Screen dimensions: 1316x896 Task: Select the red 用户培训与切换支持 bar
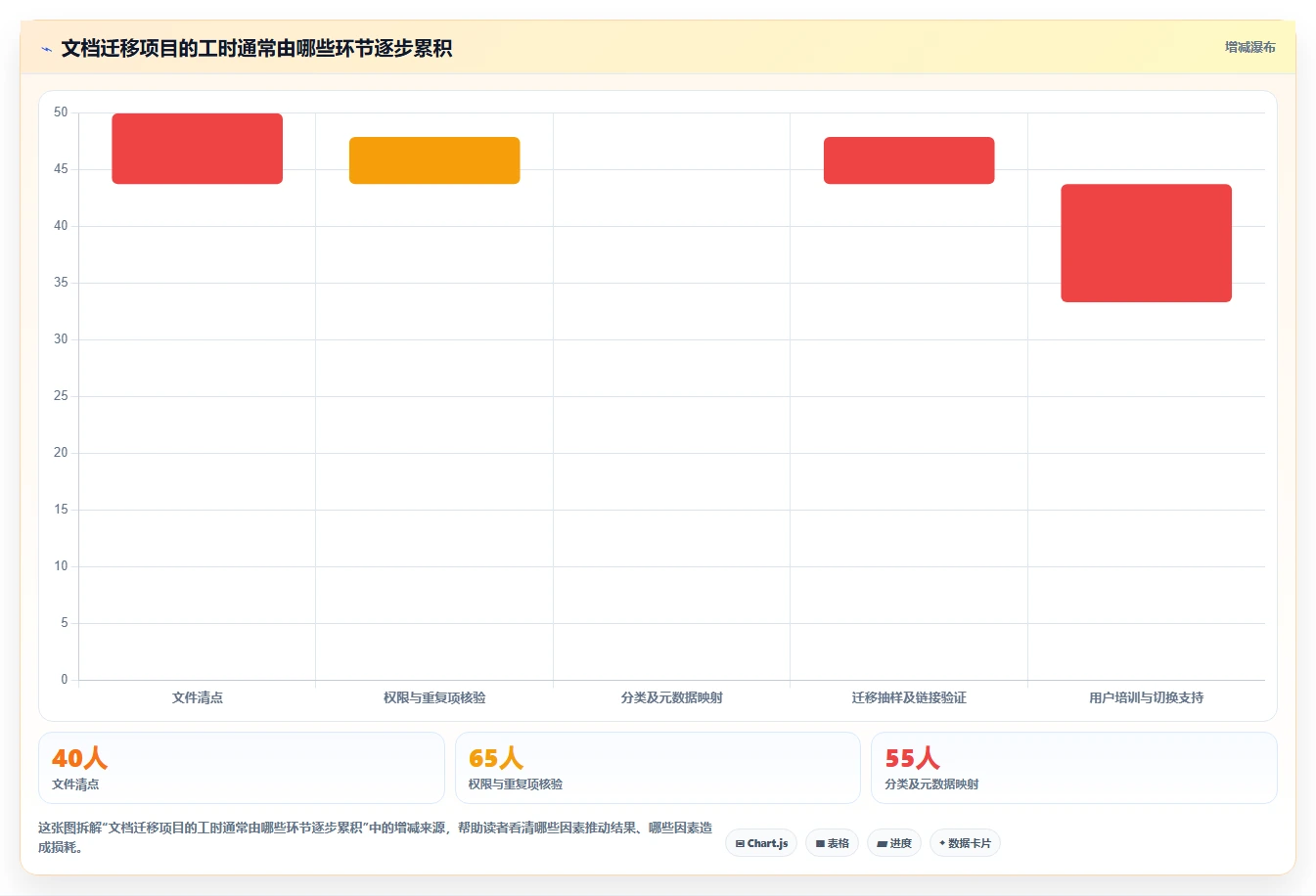click(1146, 244)
